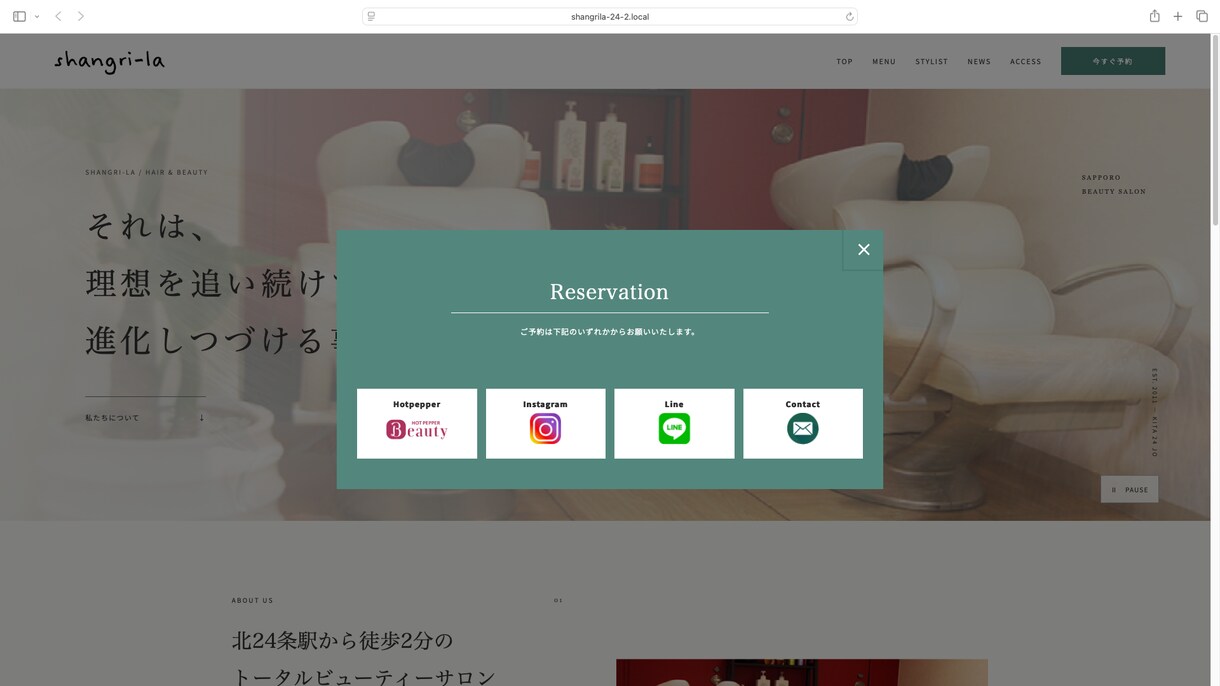Select the ABOUT US section label
Screen dimensions: 1220x686
click(x=252, y=600)
